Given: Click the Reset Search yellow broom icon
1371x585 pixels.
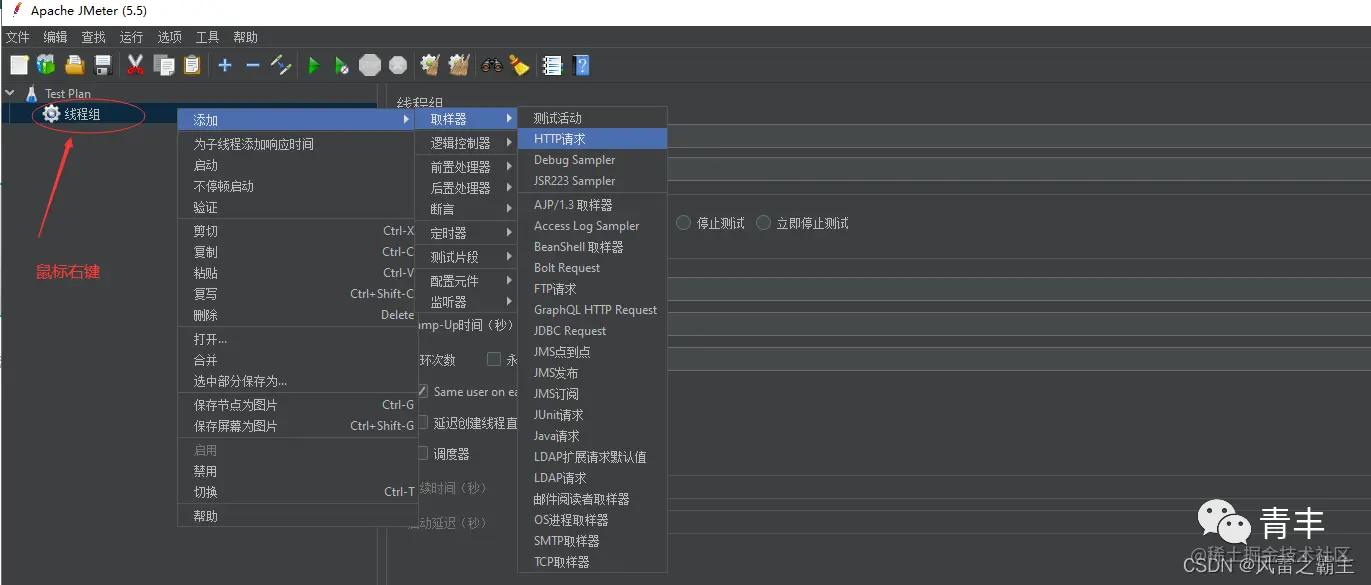Looking at the screenshot, I should point(519,65).
